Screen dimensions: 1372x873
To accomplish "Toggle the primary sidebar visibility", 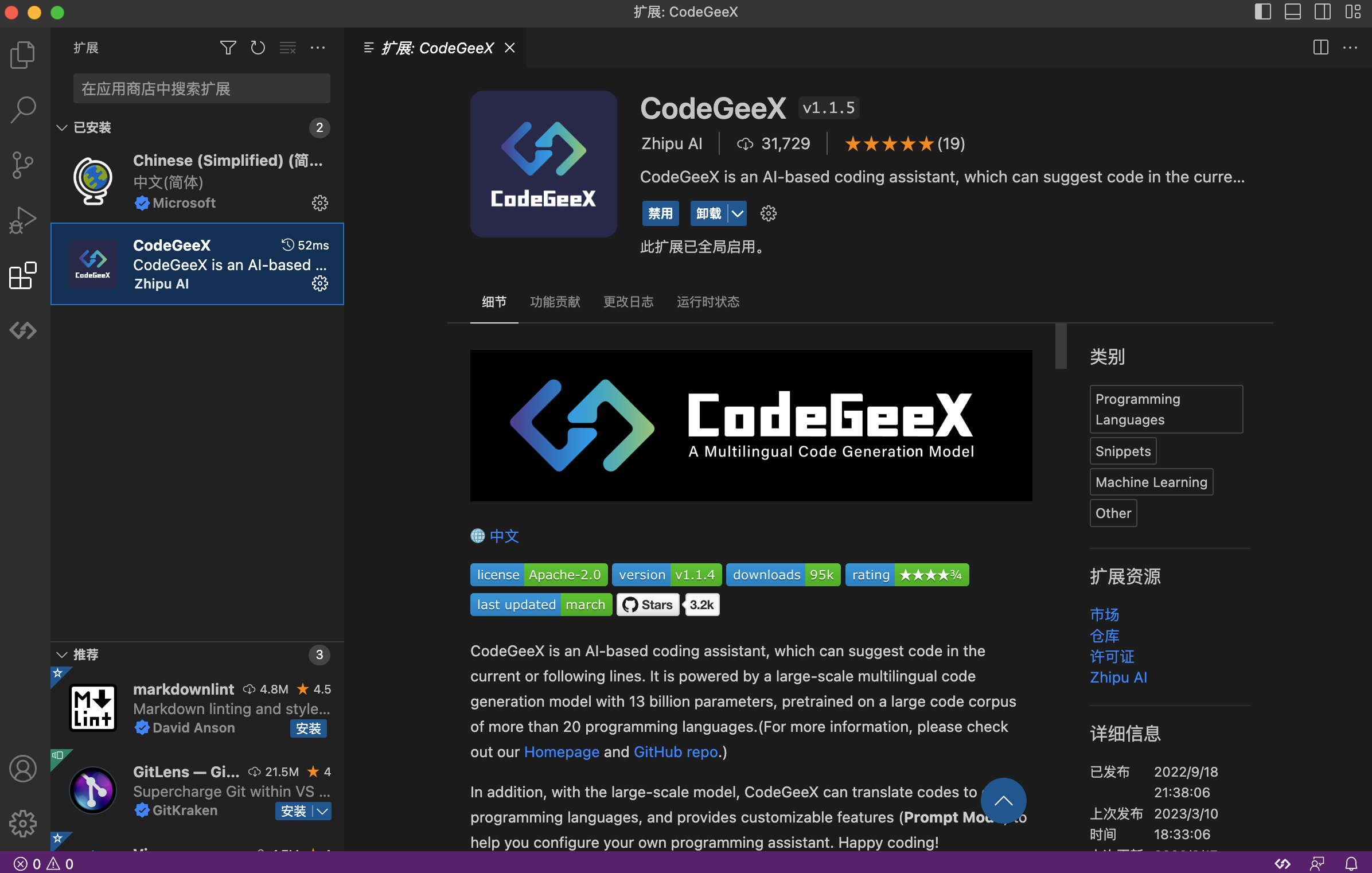I will (x=1262, y=12).
